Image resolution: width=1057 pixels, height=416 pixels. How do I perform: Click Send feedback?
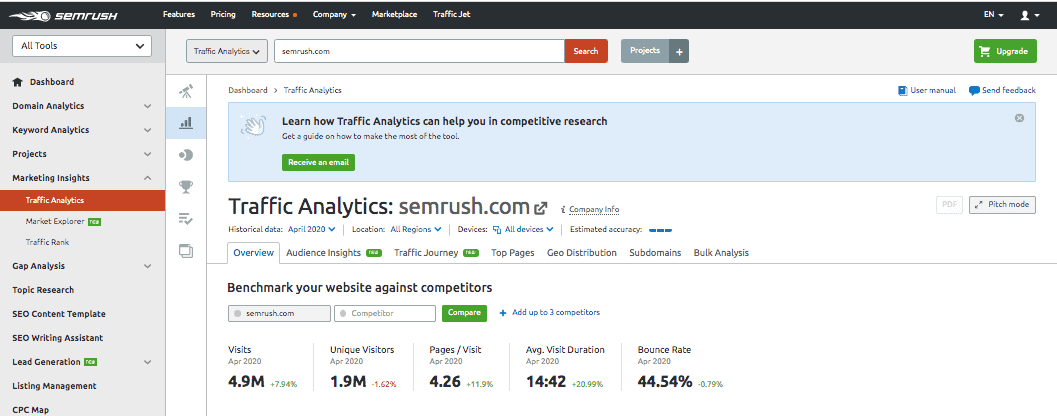tap(1002, 90)
